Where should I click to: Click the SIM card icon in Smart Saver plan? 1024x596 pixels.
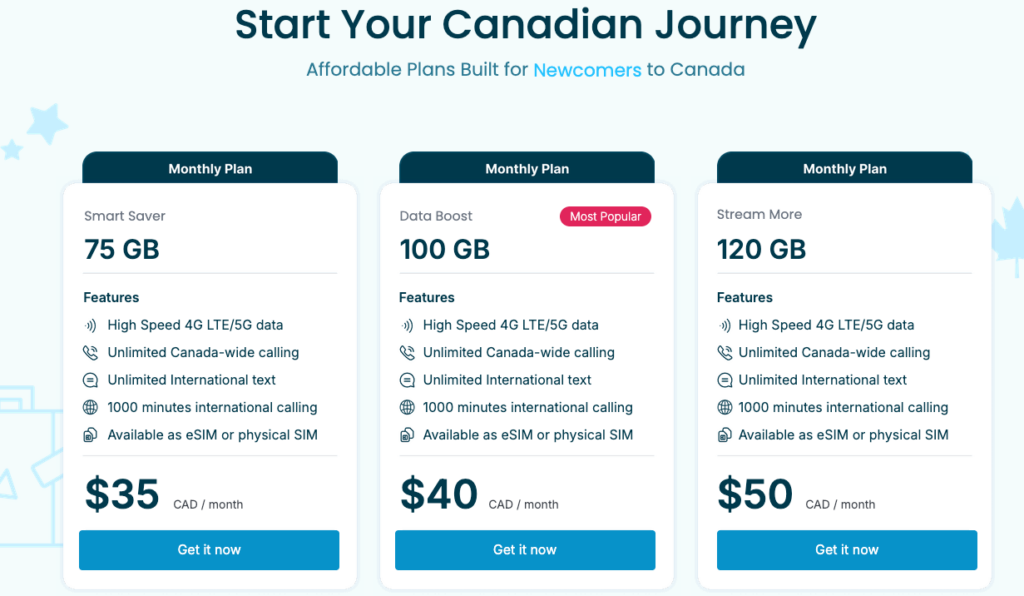[x=91, y=435]
